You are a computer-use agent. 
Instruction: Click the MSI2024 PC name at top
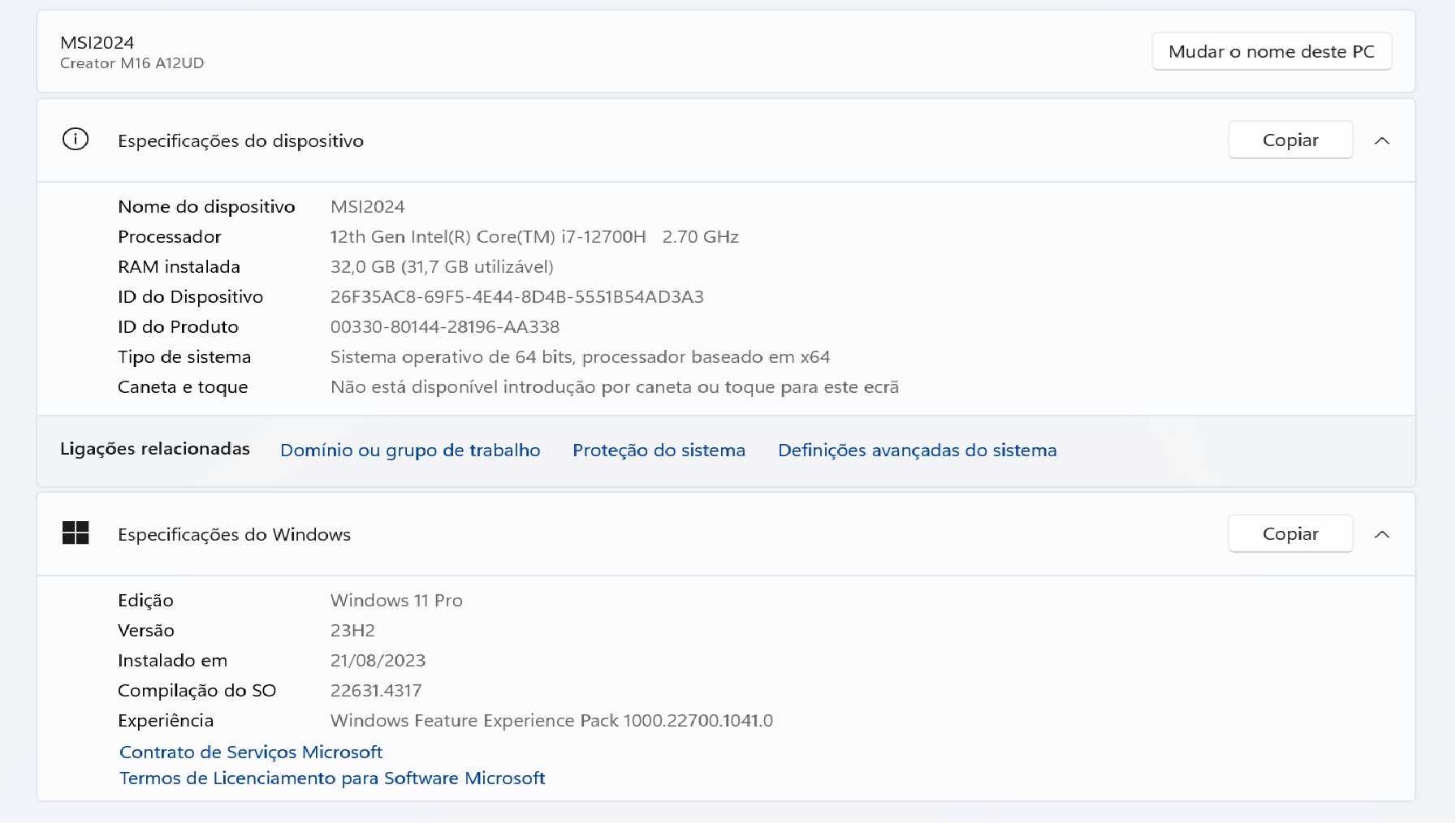point(97,42)
